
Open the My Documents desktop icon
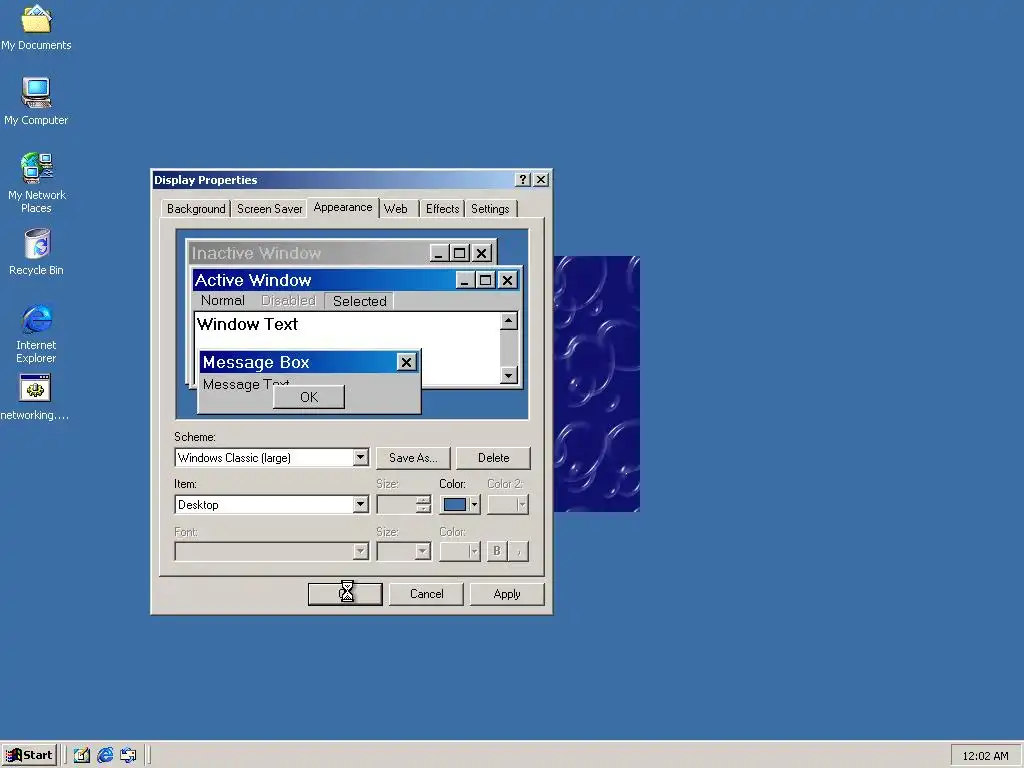click(36, 27)
